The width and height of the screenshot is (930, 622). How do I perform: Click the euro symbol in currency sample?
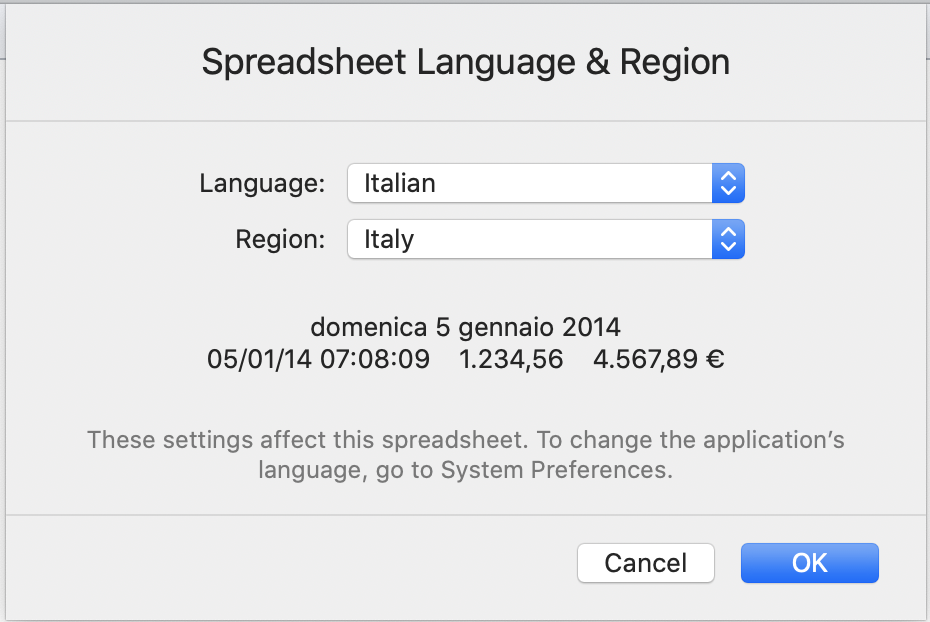pos(714,359)
